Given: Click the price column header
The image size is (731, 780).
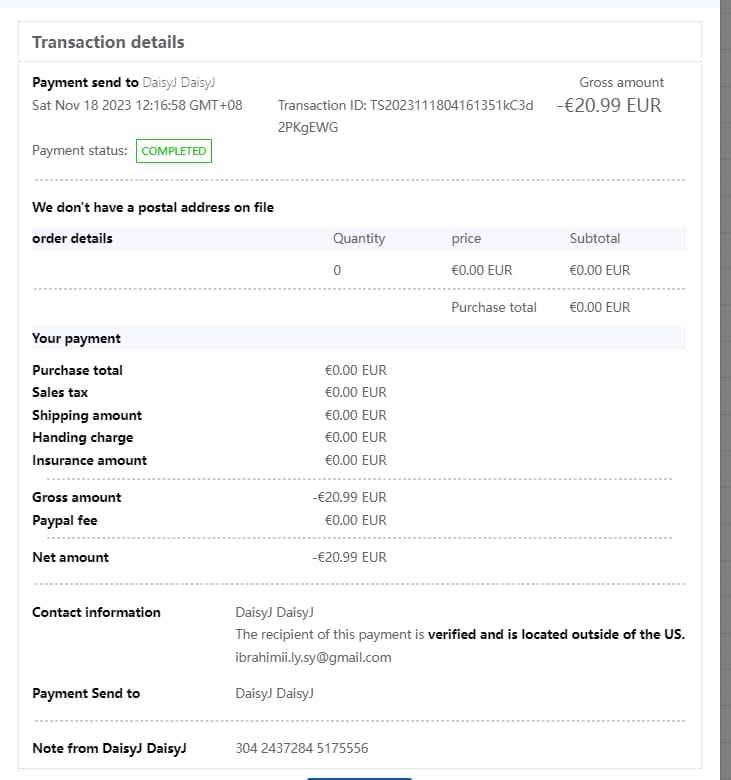Looking at the screenshot, I should (x=466, y=238).
